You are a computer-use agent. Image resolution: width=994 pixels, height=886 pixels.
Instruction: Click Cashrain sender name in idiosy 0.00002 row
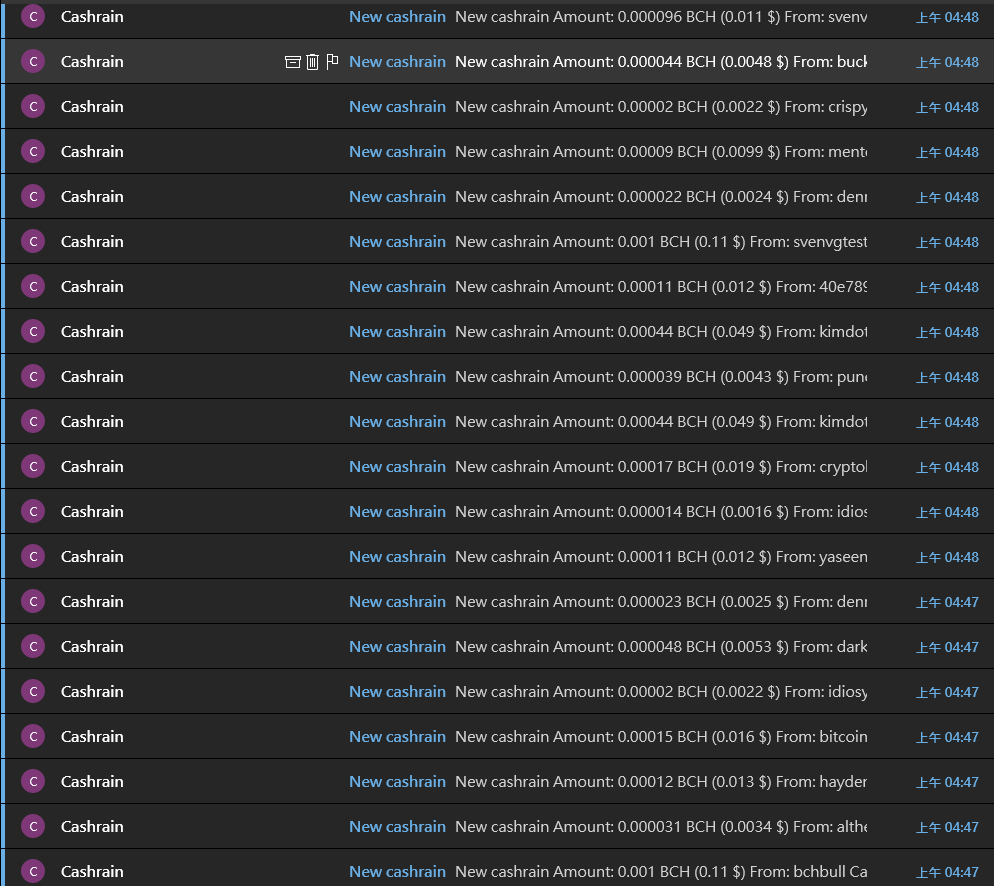click(92, 691)
